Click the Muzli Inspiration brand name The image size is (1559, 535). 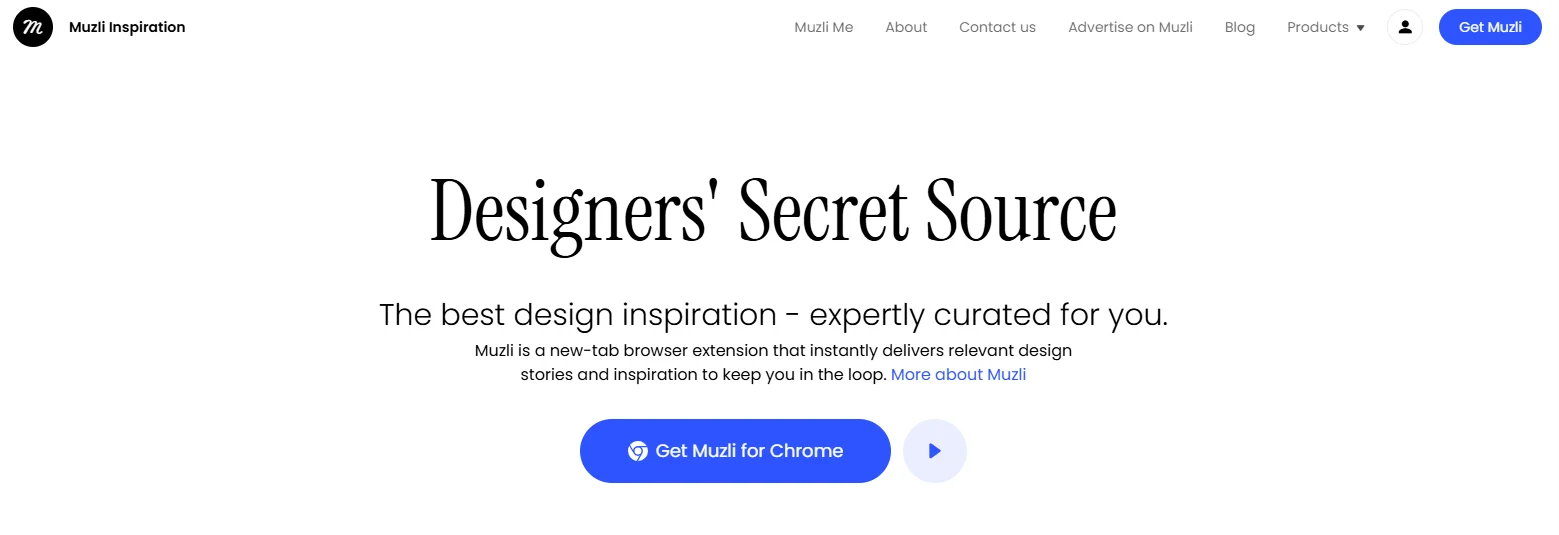[x=127, y=27]
